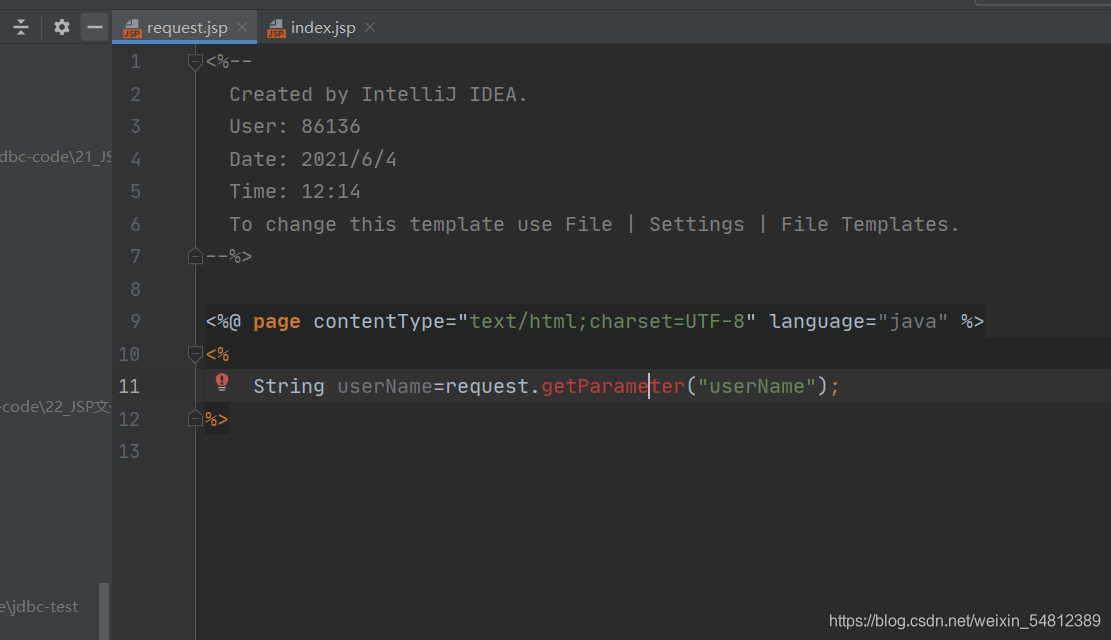Click the JSP file icon on index.jsp tab
Screen dimensions: 1111x640
coord(275,27)
